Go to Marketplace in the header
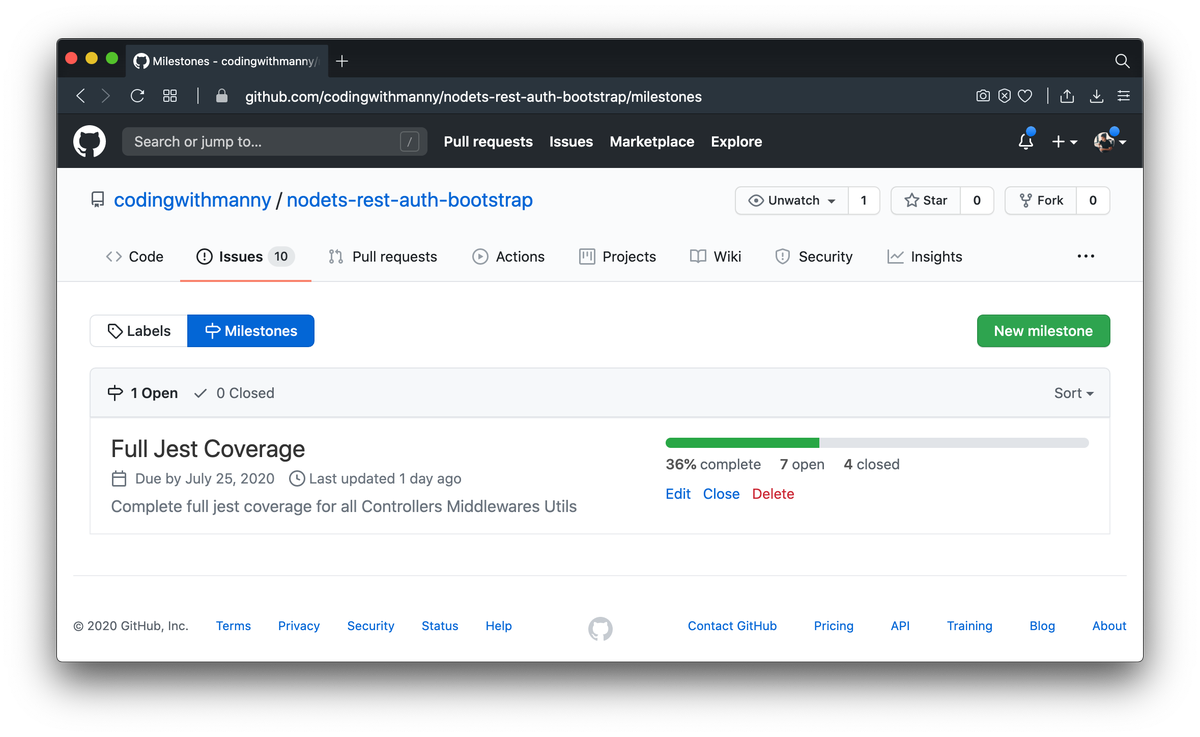The image size is (1200, 737). point(652,142)
